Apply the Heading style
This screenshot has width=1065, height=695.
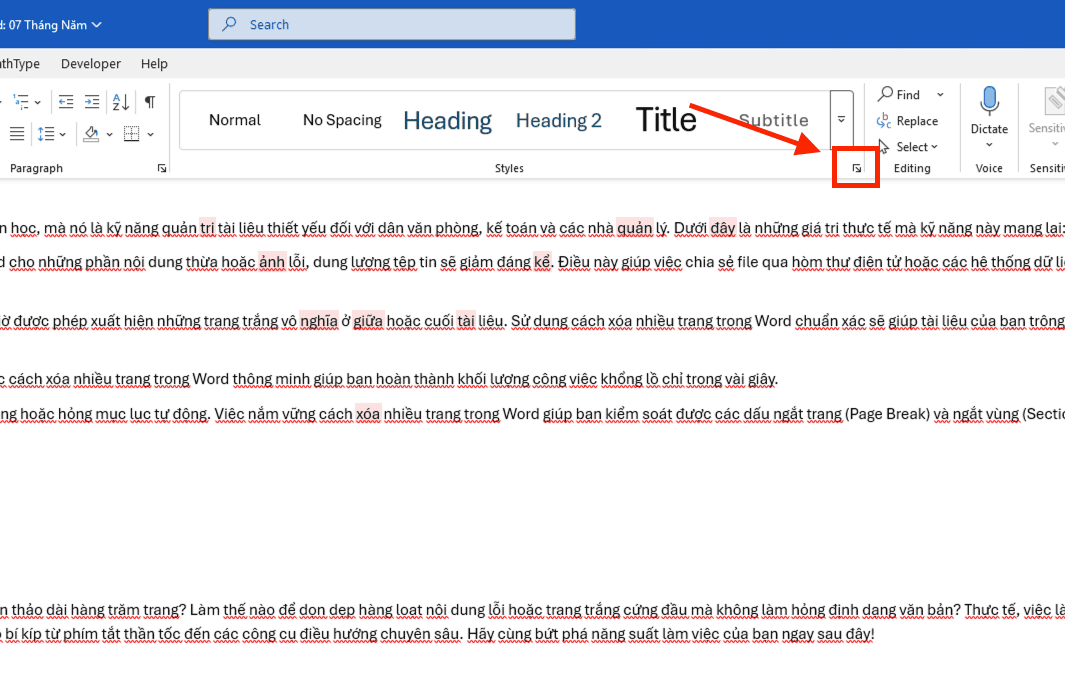coord(447,121)
